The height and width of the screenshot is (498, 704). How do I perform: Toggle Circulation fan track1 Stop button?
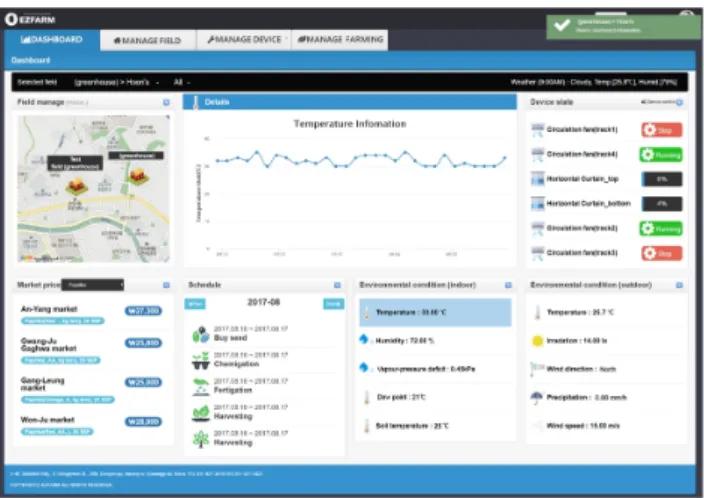click(x=662, y=130)
